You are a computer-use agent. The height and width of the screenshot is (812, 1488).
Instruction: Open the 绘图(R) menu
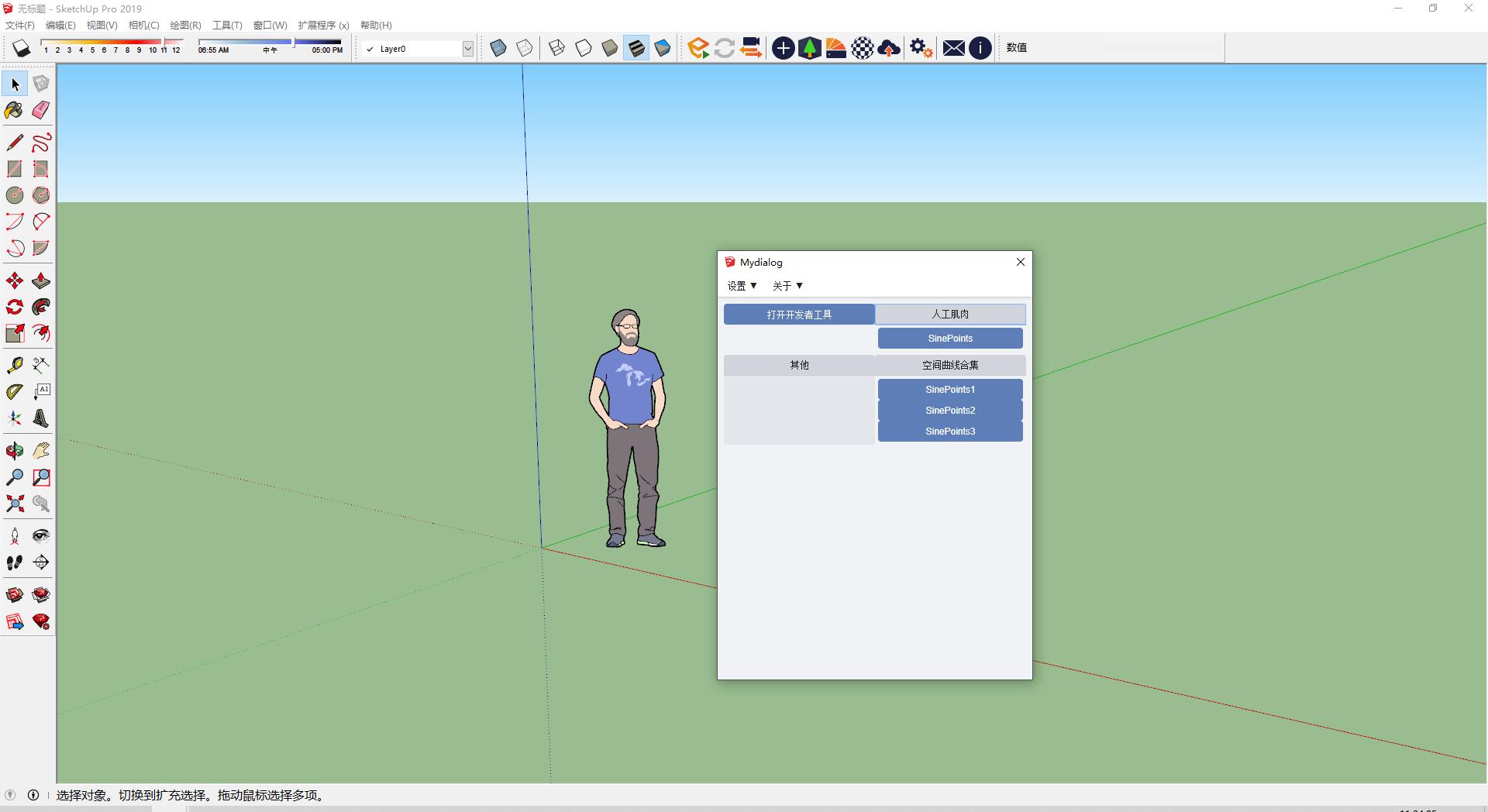pos(185,25)
